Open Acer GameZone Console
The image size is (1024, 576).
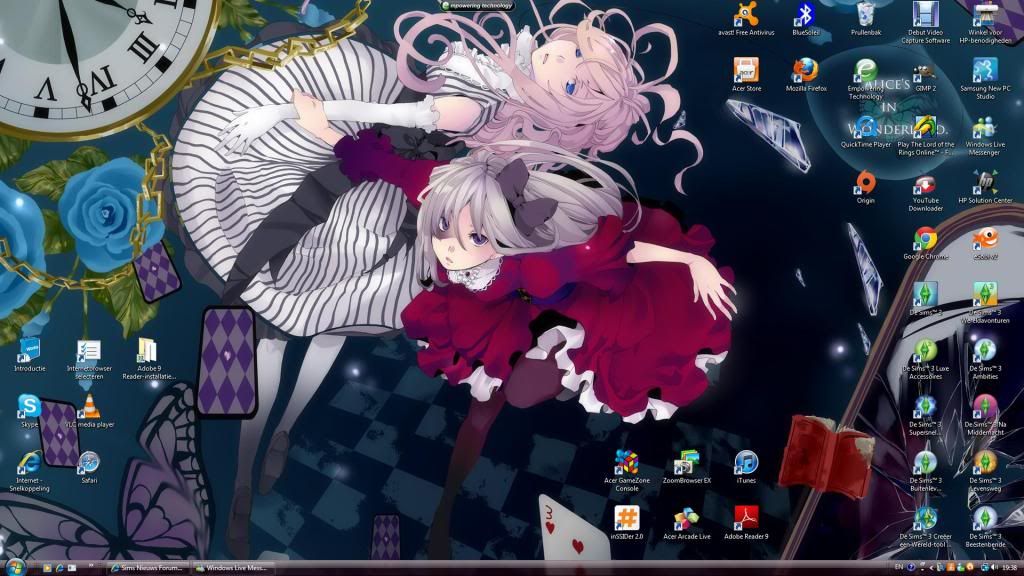click(626, 471)
